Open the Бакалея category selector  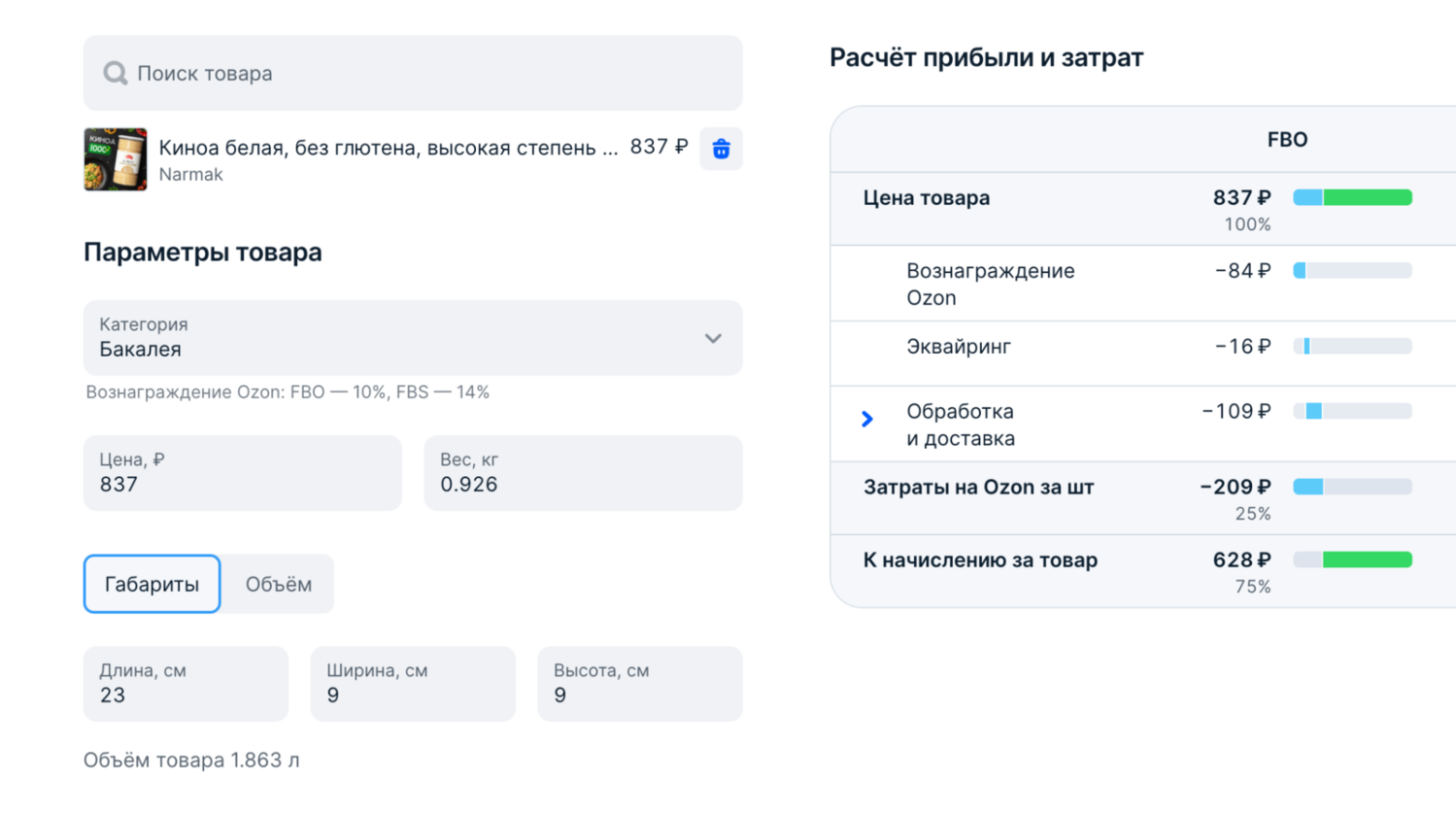click(389, 338)
